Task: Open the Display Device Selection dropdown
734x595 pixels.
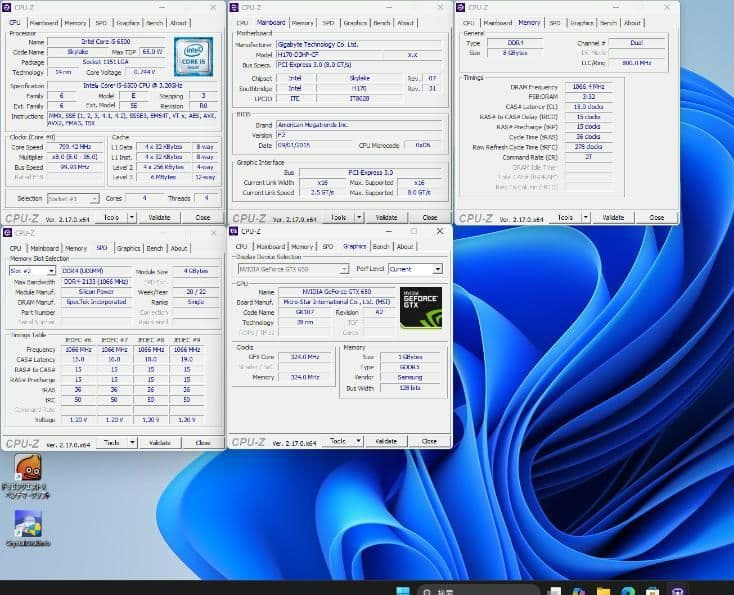Action: (293, 269)
